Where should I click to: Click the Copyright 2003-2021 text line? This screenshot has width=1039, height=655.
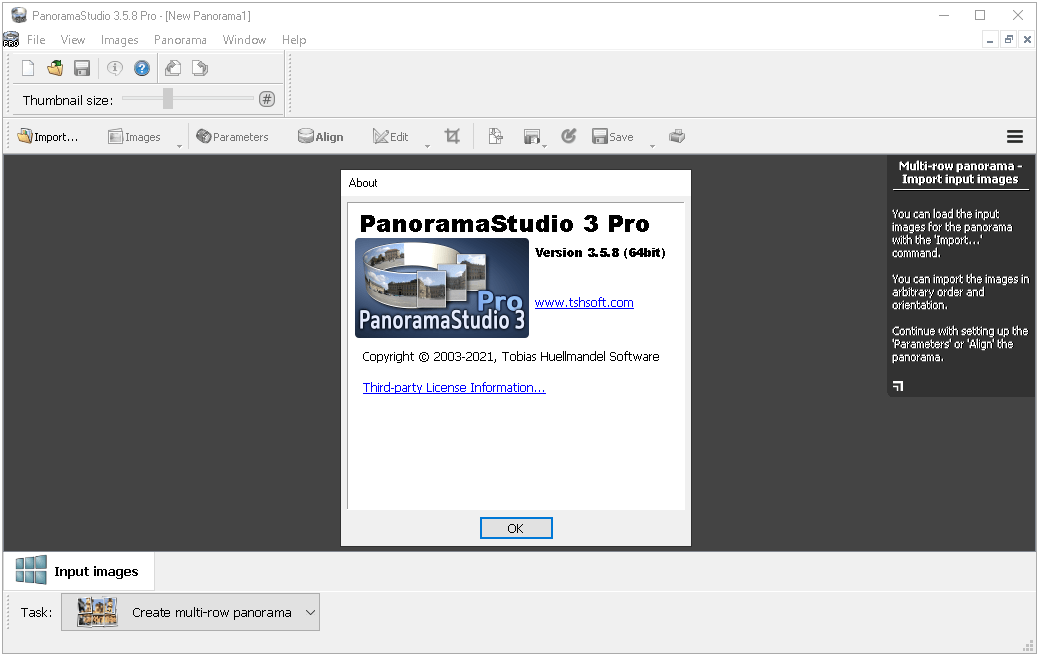(510, 357)
